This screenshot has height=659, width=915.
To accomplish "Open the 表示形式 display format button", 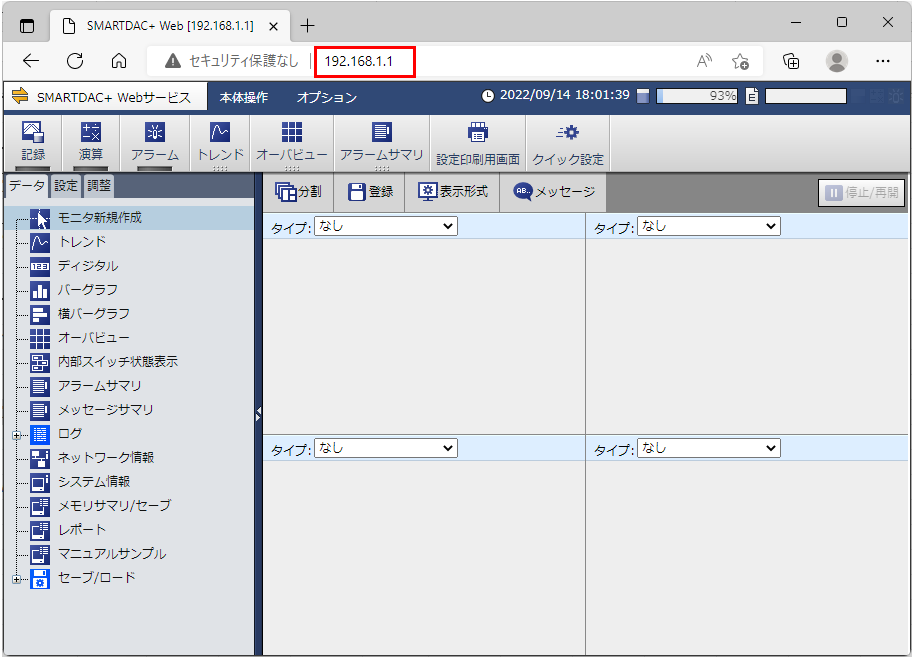I will (452, 192).
